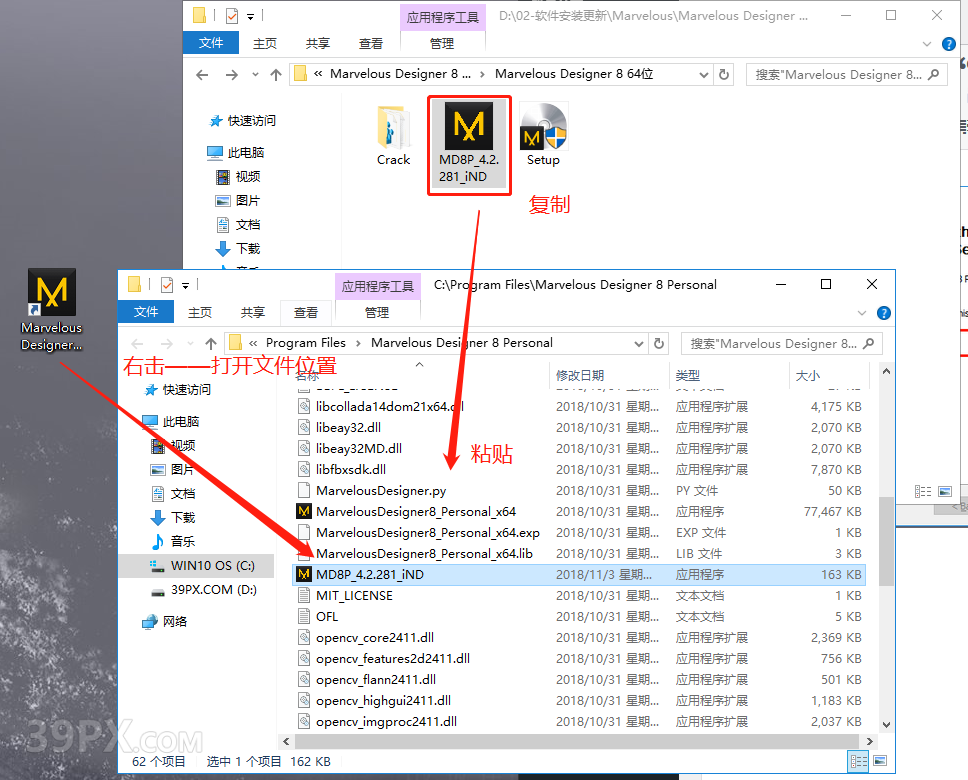This screenshot has height=780, width=968.
Task: Click properties icon in front window title bar
Action: pyautogui.click(x=167, y=285)
